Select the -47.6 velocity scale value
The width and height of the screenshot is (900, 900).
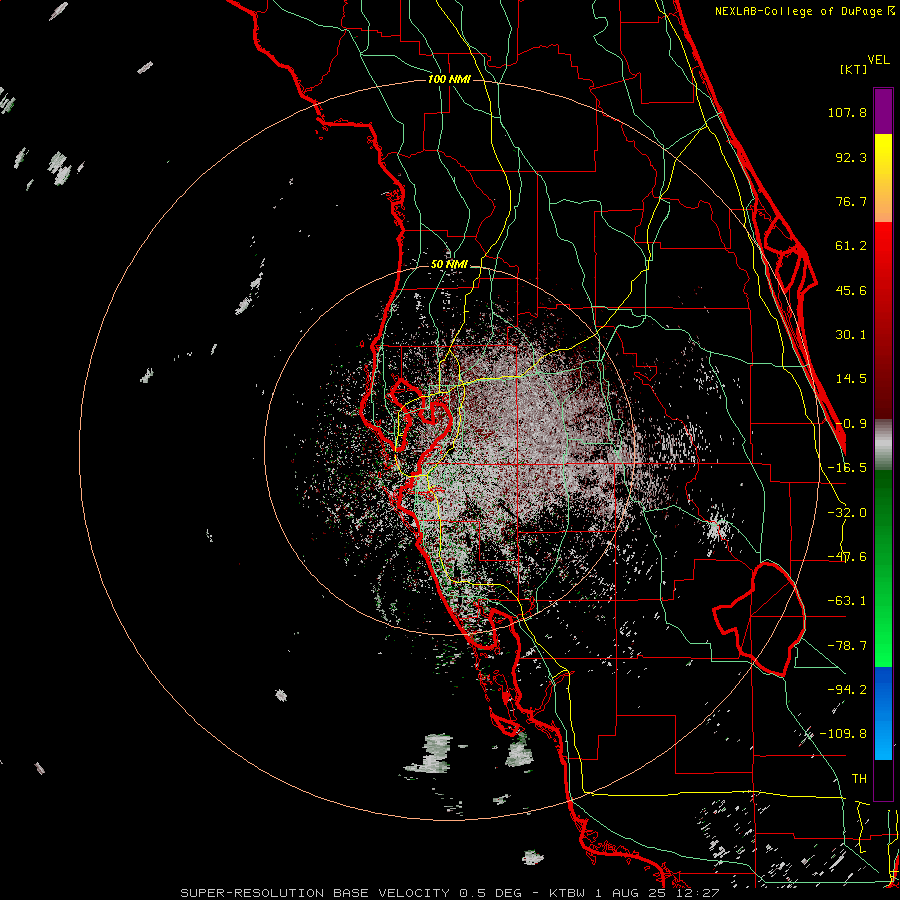click(x=847, y=557)
